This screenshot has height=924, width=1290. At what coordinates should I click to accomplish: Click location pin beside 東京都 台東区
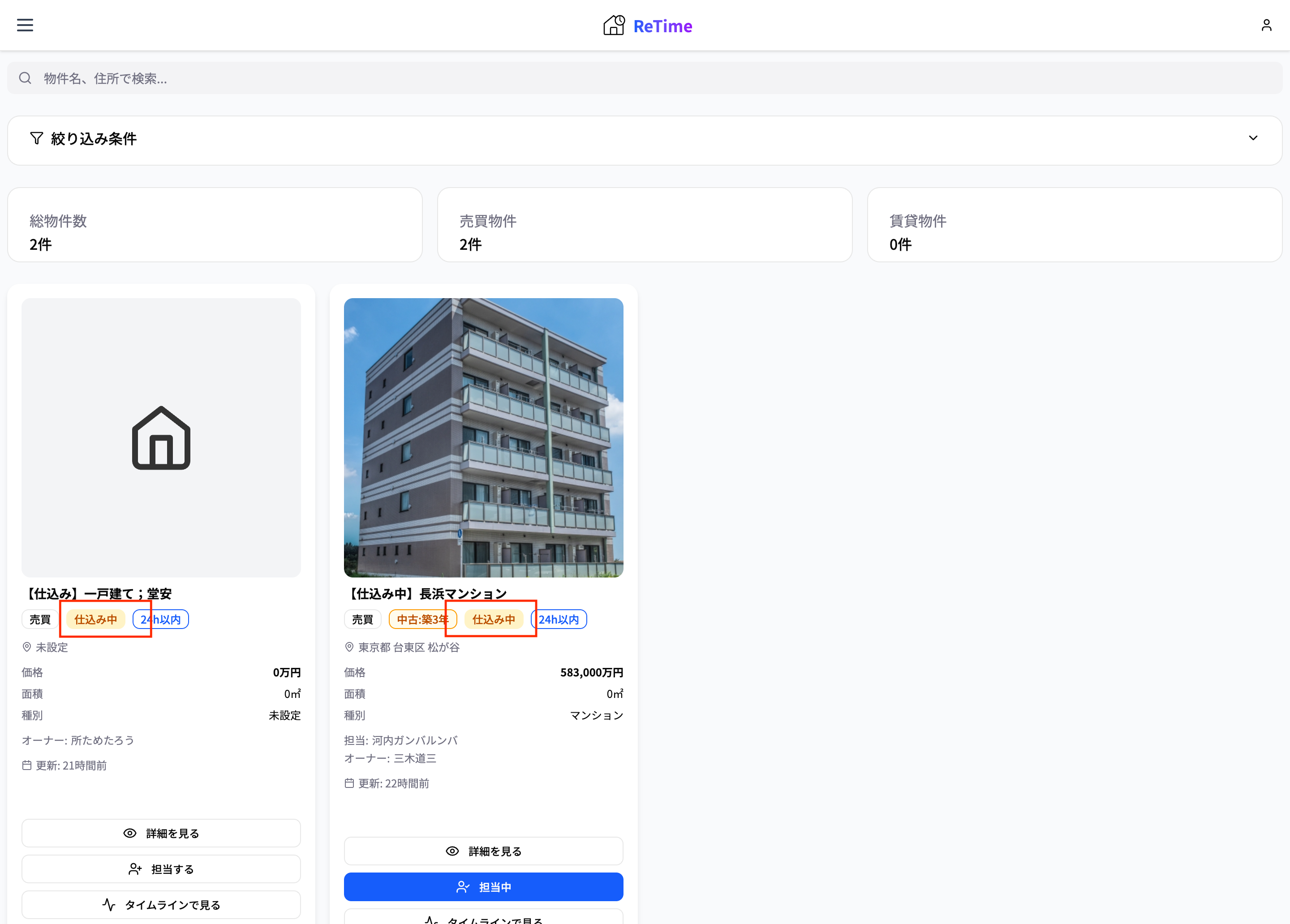pos(349,647)
